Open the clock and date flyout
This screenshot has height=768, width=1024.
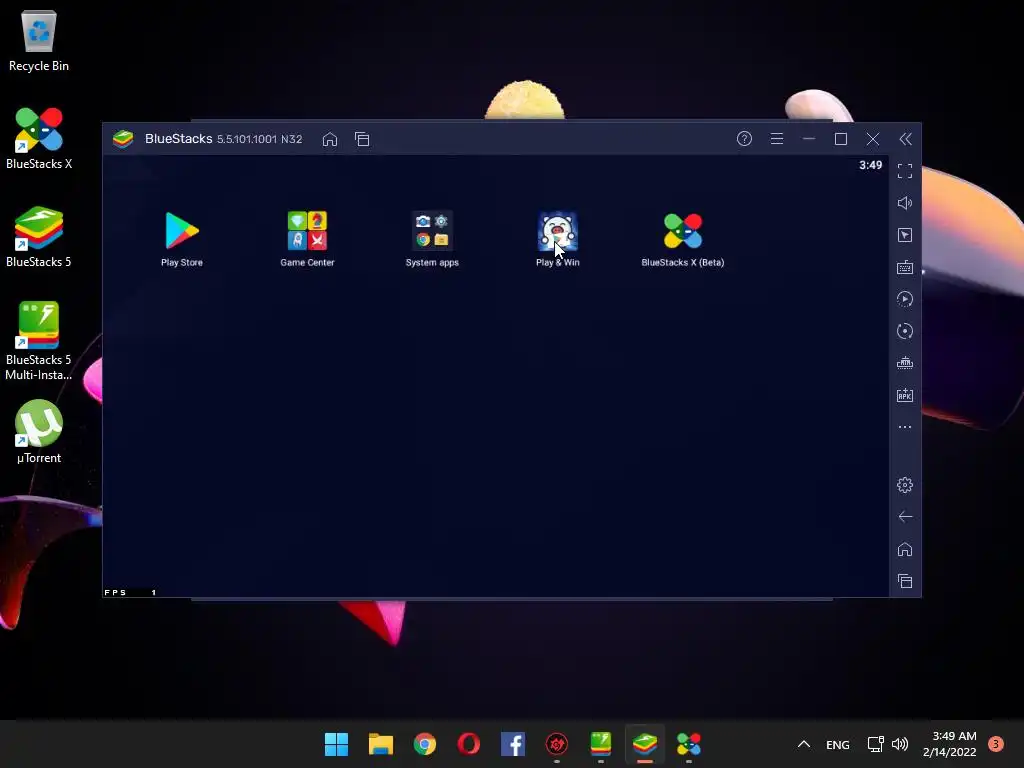click(950, 744)
